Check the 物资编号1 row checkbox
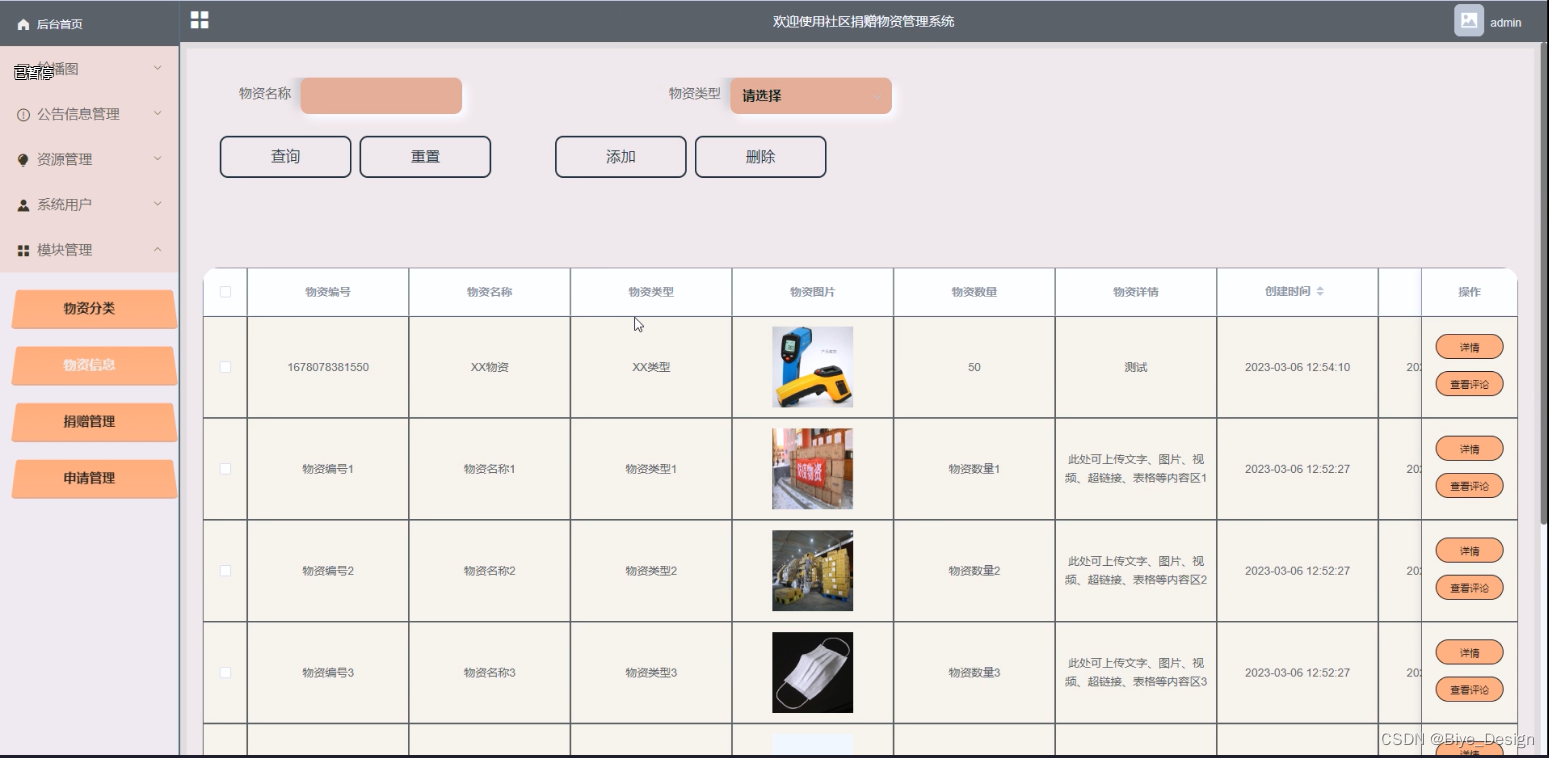Viewport: 1549px width, 758px height. coord(225,469)
